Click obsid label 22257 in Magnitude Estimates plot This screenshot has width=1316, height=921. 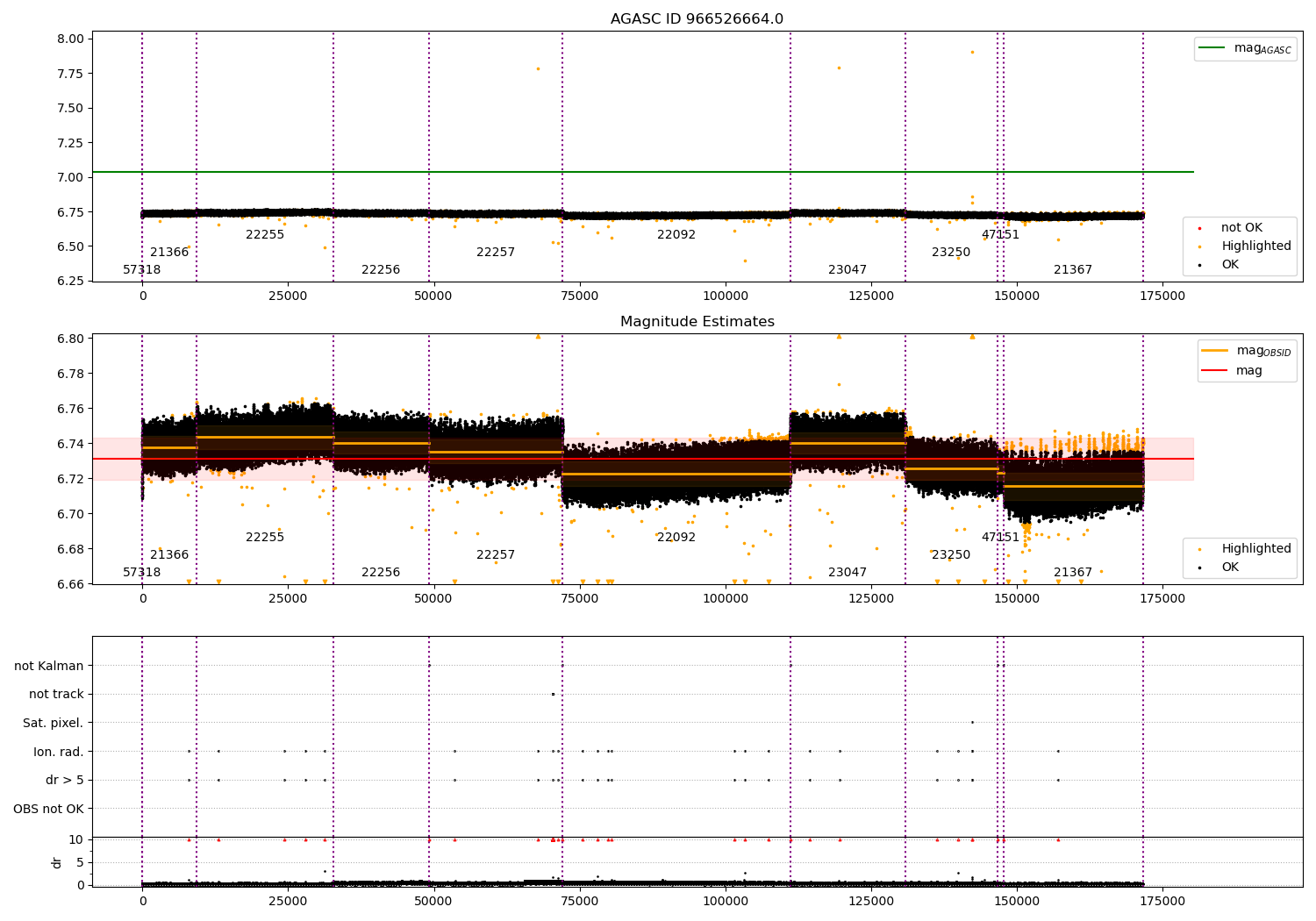(x=496, y=555)
